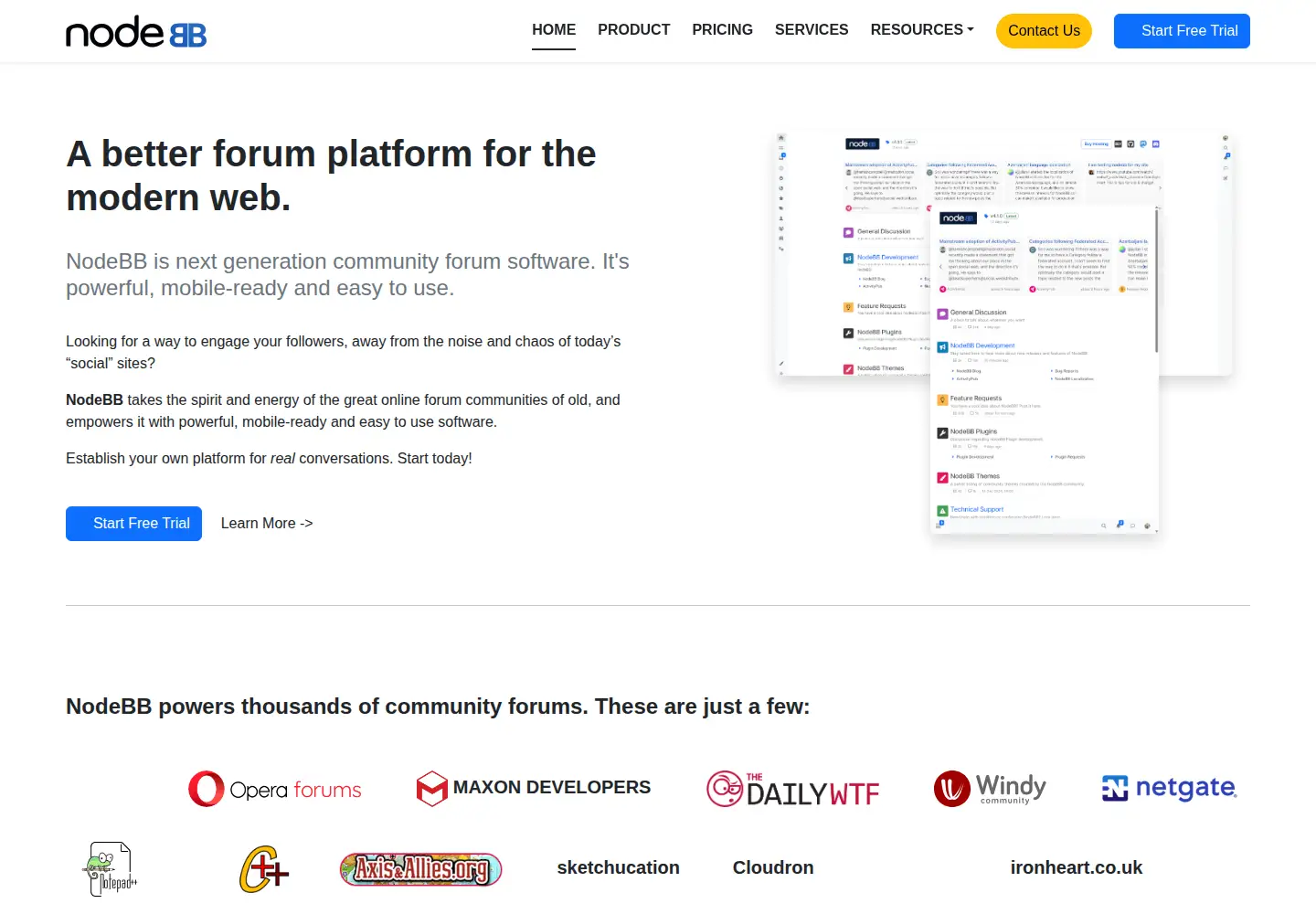This screenshot has height=914, width=1316.
Task: Click the heading 'A better forum platform'
Action: pyautogui.click(x=331, y=175)
